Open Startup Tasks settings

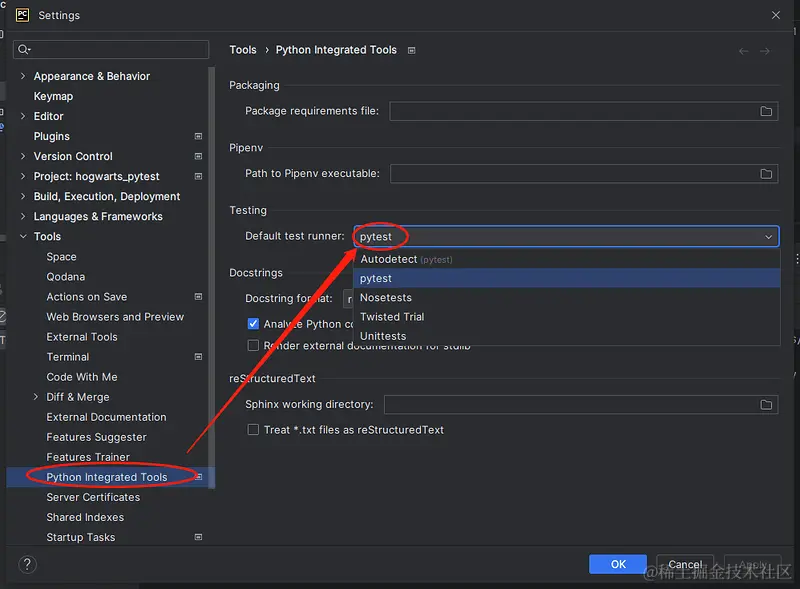pyautogui.click(x=81, y=537)
